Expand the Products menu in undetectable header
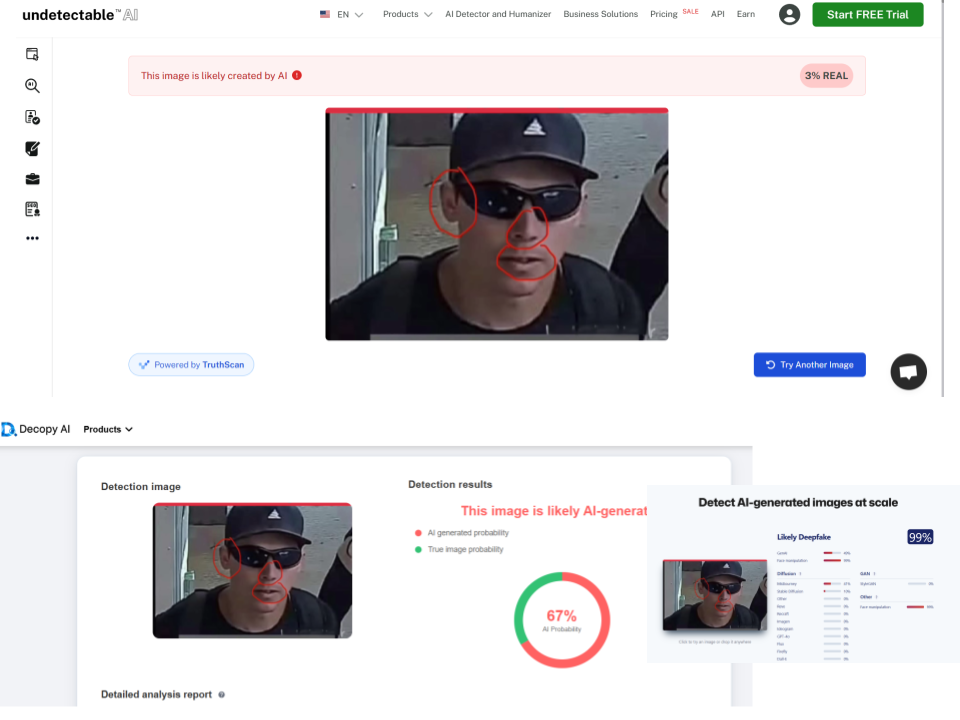Image resolution: width=960 pixels, height=720 pixels. tap(407, 15)
